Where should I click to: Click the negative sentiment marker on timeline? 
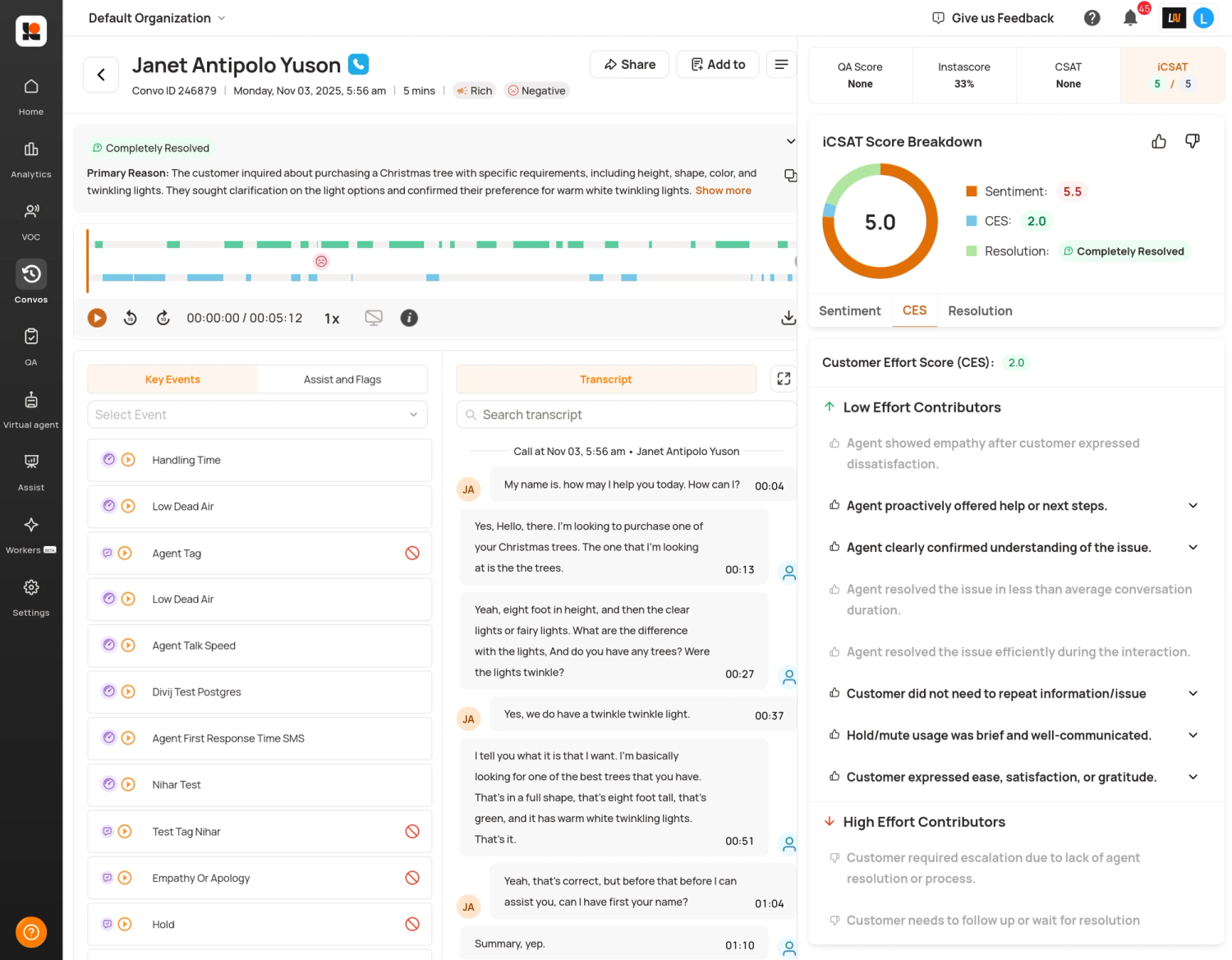[321, 261]
